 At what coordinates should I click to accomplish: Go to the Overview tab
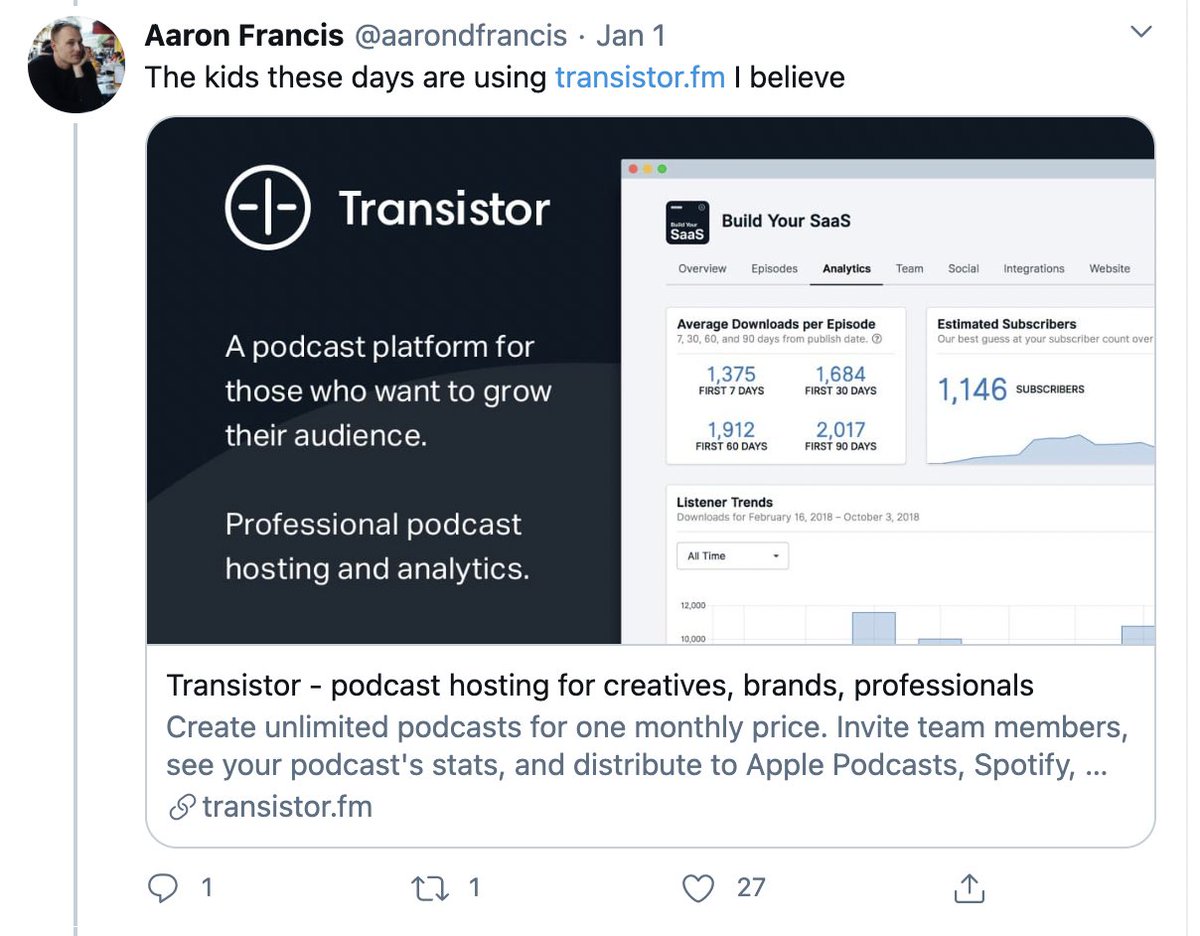[x=702, y=269]
